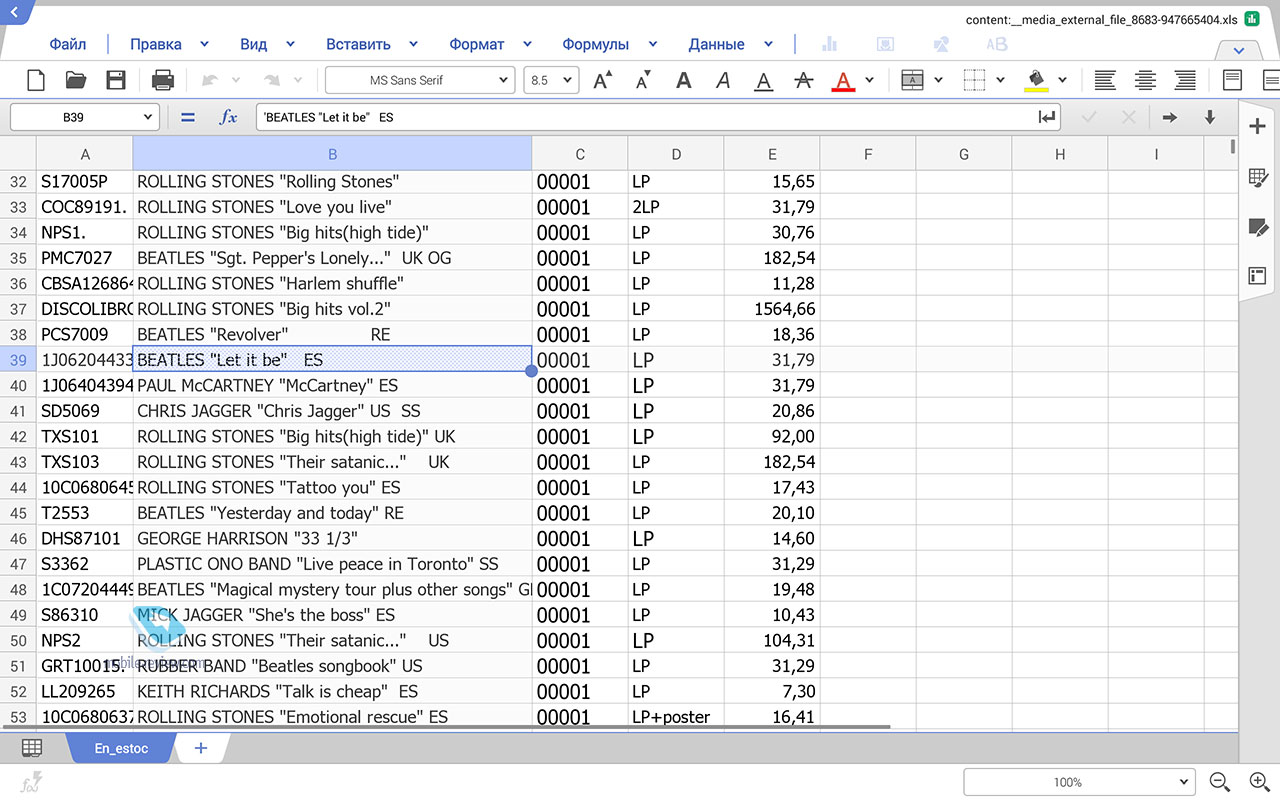Zoom out using the magnifier minus icon
The height and width of the screenshot is (800, 1280).
click(1219, 782)
